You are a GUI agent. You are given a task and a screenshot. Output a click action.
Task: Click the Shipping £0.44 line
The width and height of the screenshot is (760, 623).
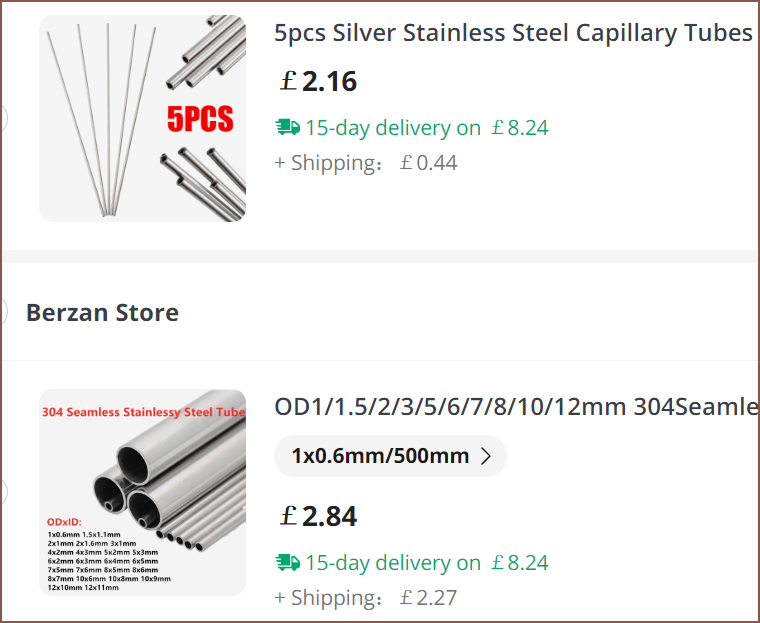point(366,163)
